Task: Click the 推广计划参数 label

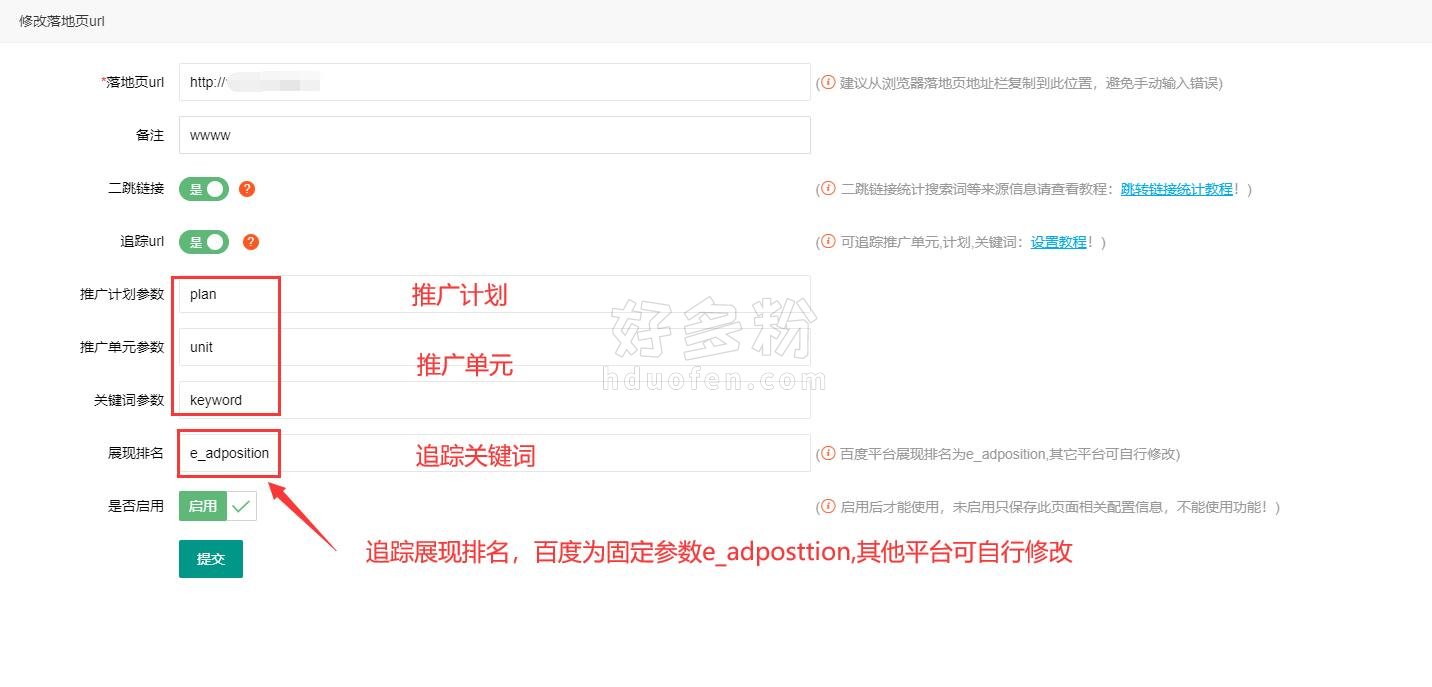Action: (x=122, y=294)
